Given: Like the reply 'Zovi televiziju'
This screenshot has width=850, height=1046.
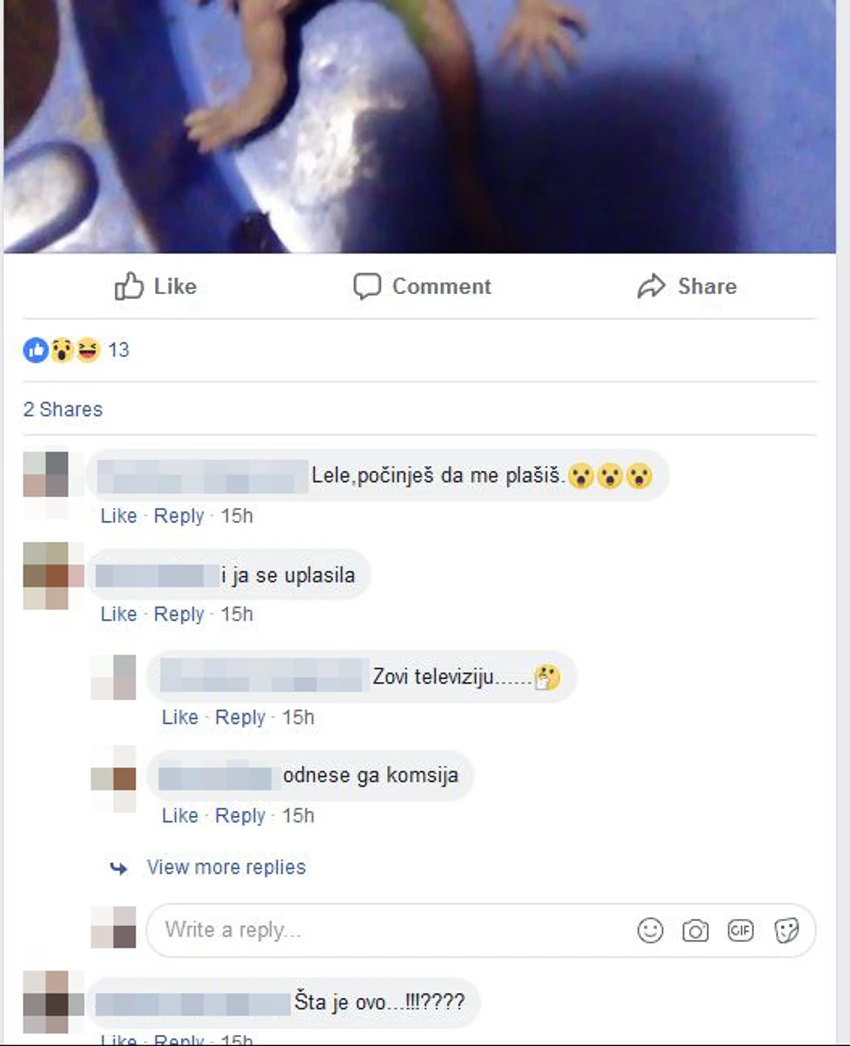Looking at the screenshot, I should (x=180, y=717).
